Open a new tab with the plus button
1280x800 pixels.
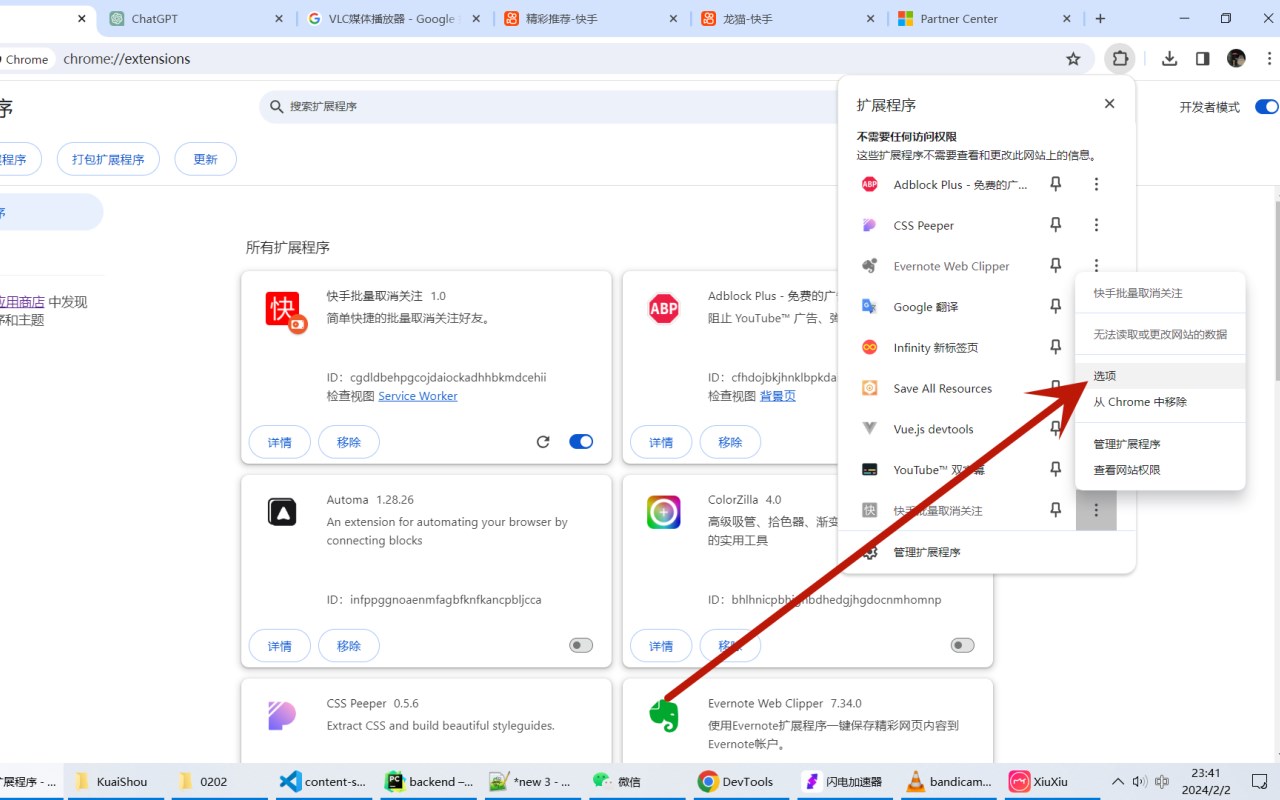coord(1100,19)
